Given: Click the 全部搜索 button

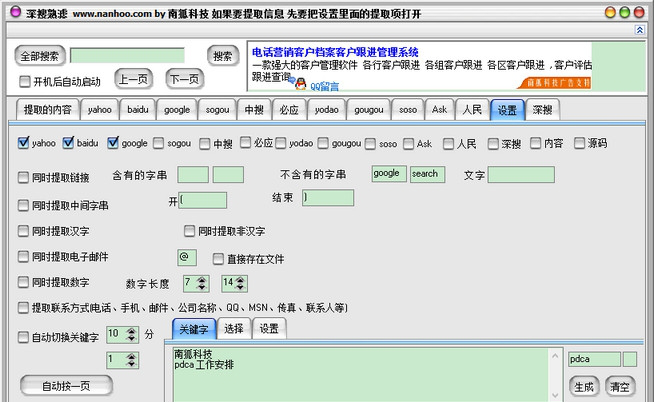Looking at the screenshot, I should [x=40, y=56].
